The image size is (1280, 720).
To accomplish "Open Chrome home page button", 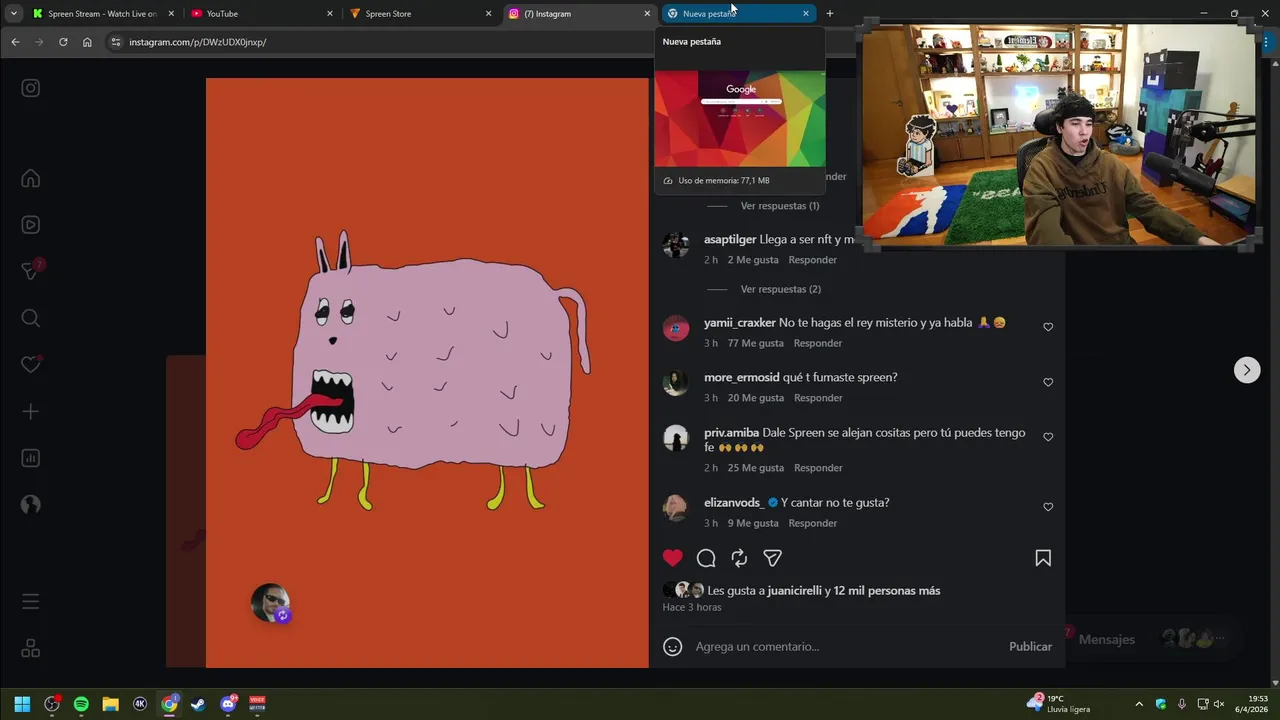I will pyautogui.click(x=87, y=42).
